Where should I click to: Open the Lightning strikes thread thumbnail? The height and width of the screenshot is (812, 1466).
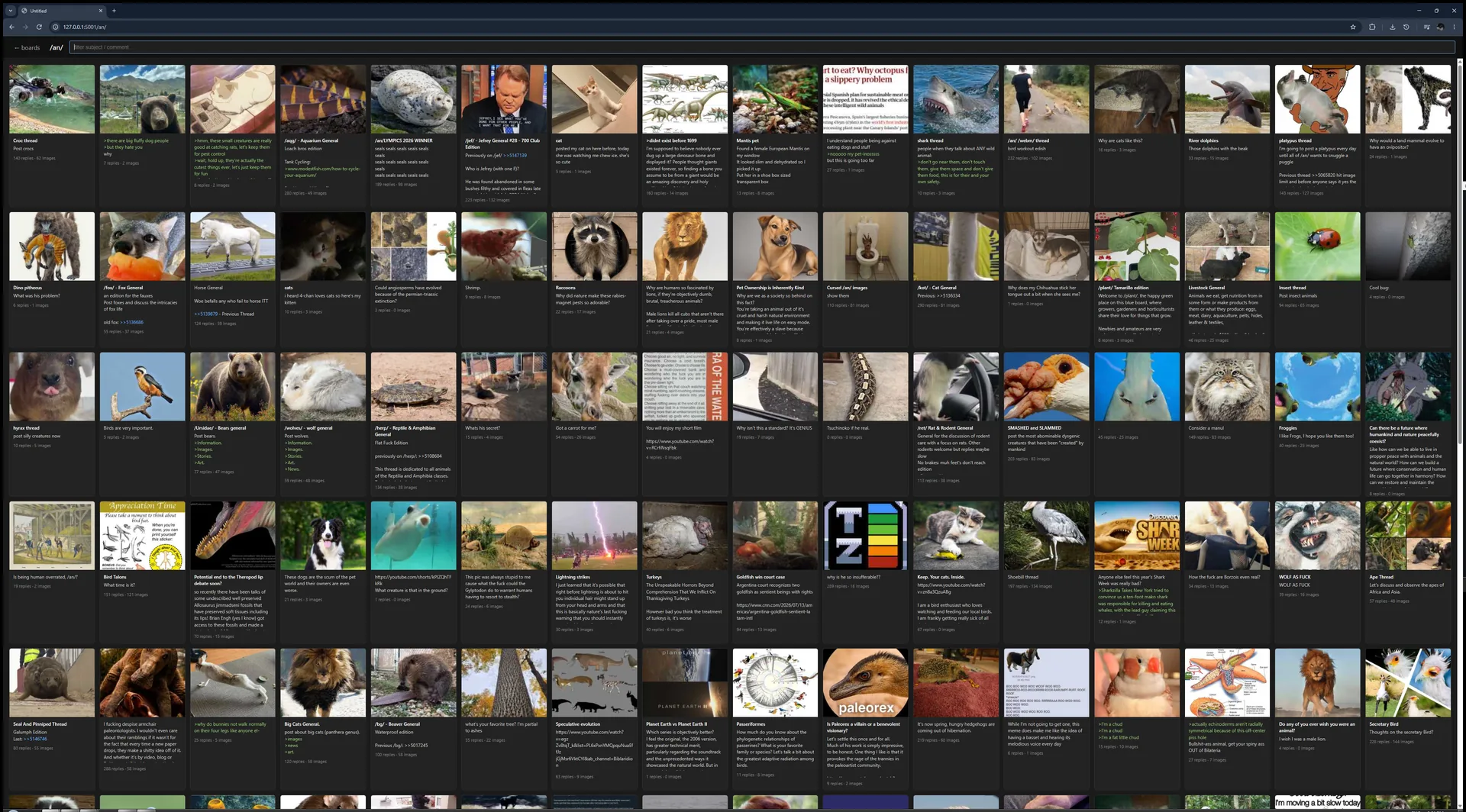[x=594, y=536]
